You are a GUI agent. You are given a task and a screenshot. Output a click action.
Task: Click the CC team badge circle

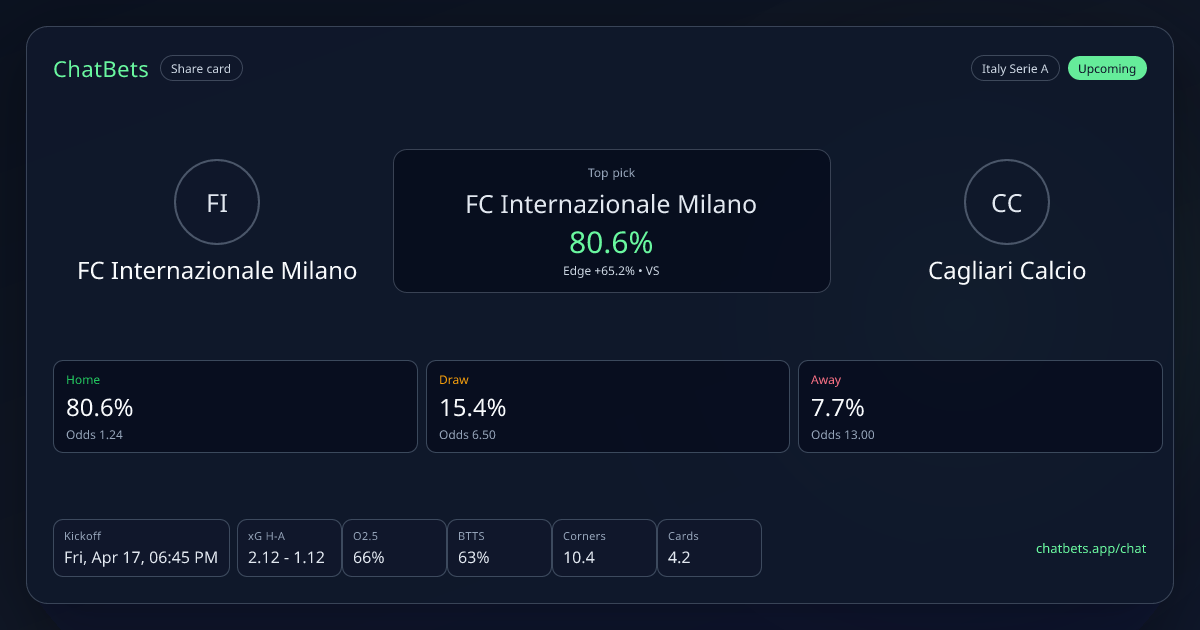[1006, 203]
